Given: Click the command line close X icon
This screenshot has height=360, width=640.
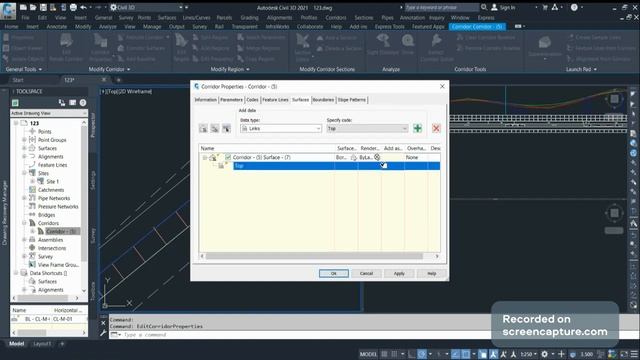Looking at the screenshot, I should pyautogui.click(x=103, y=323).
